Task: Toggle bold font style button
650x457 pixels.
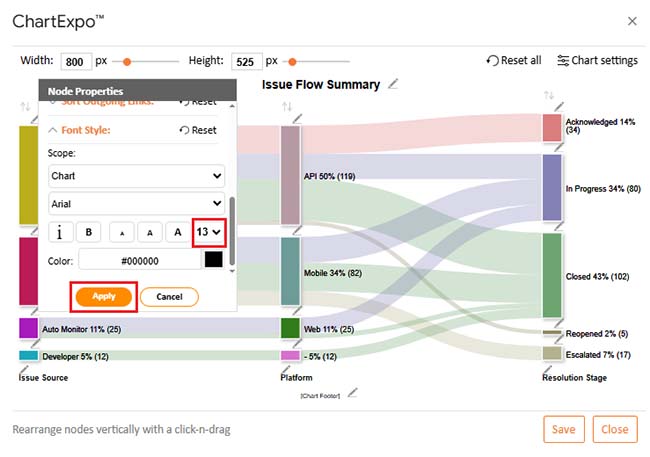Action: 89,232
